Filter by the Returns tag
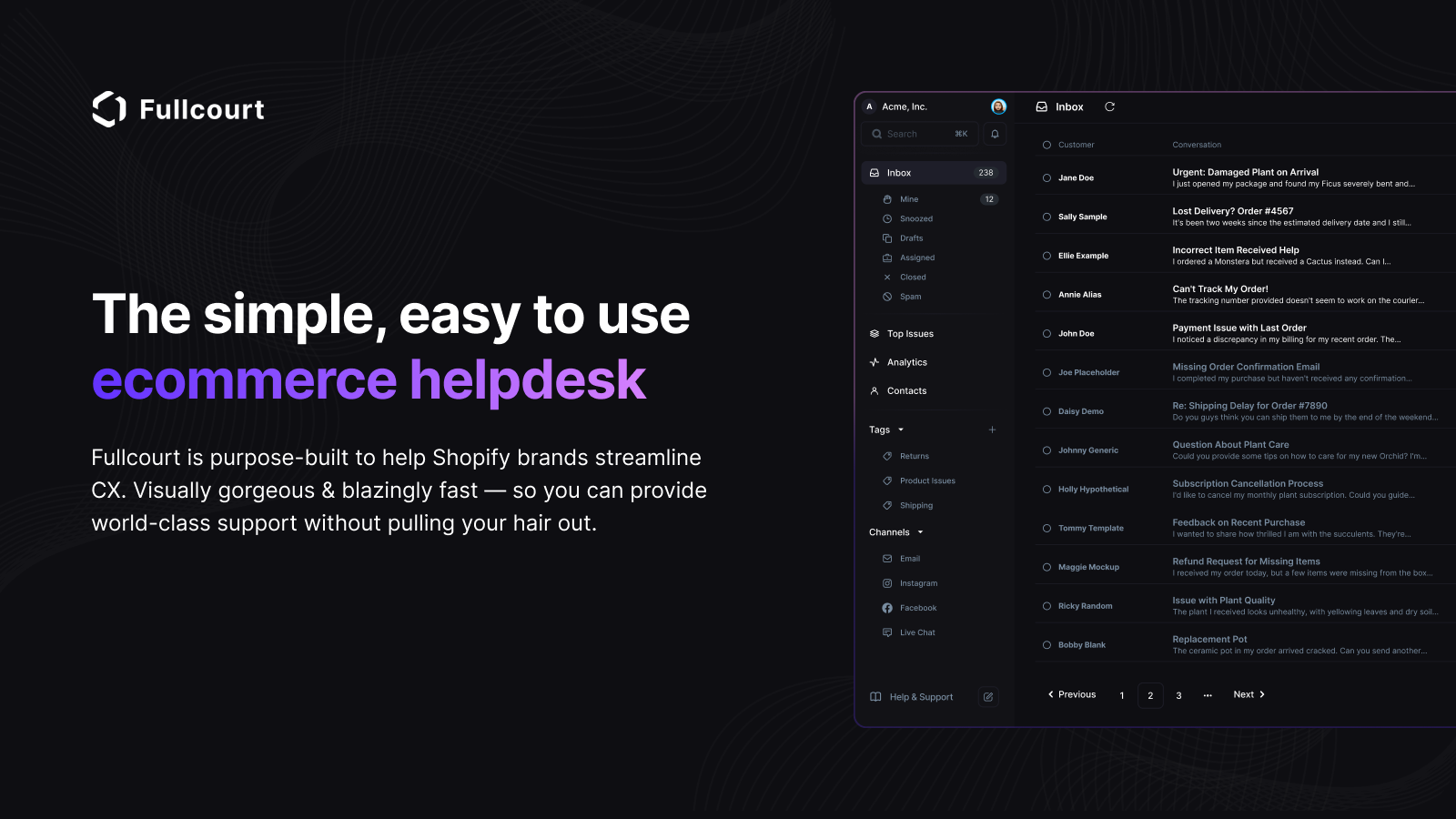Viewport: 1456px width, 819px height. pyautogui.click(x=905, y=456)
